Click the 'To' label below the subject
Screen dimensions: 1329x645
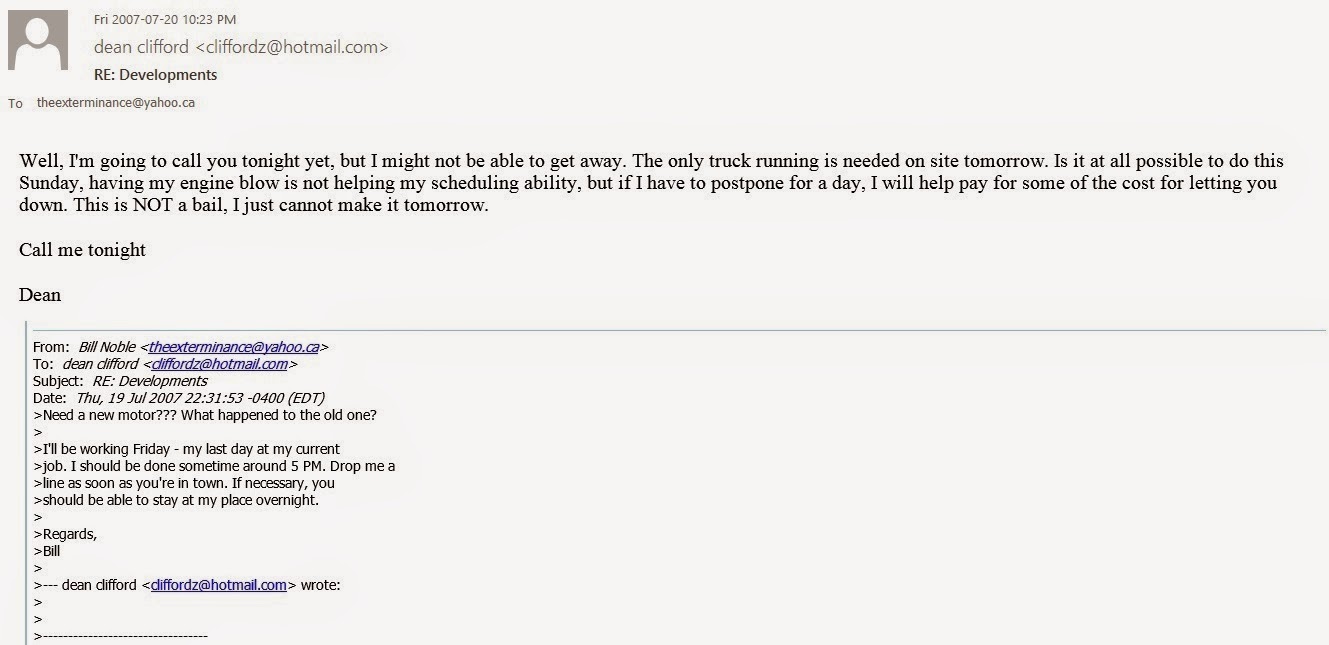tap(15, 103)
